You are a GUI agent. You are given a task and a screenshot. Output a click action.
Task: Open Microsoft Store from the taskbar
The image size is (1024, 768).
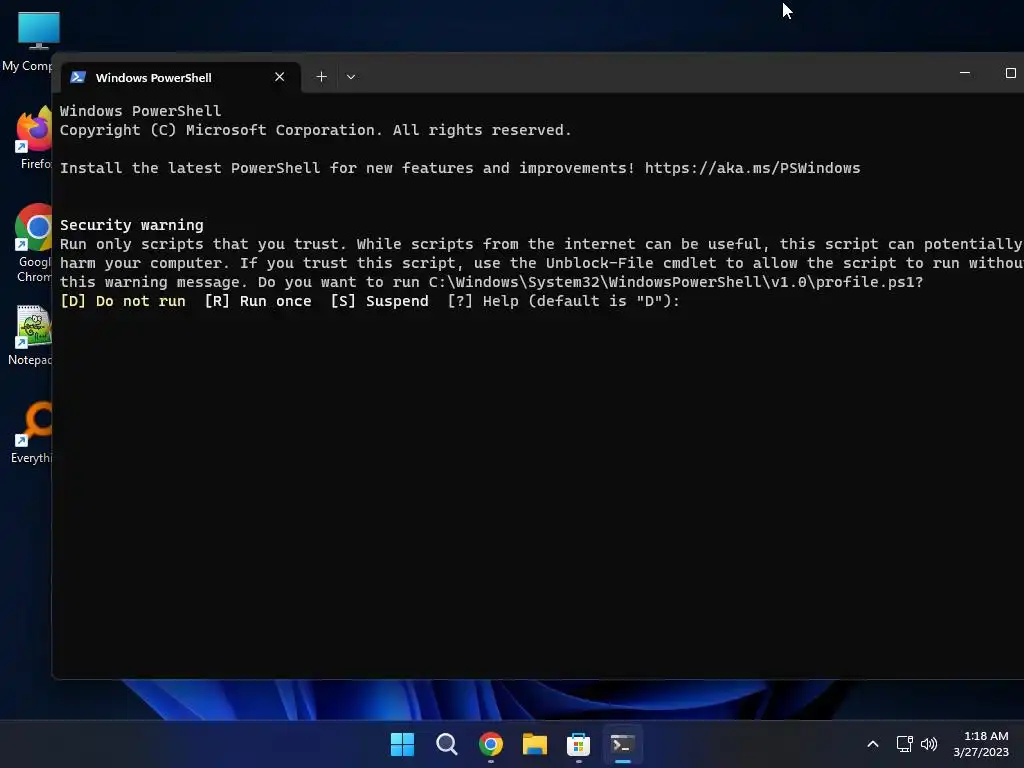coord(579,744)
